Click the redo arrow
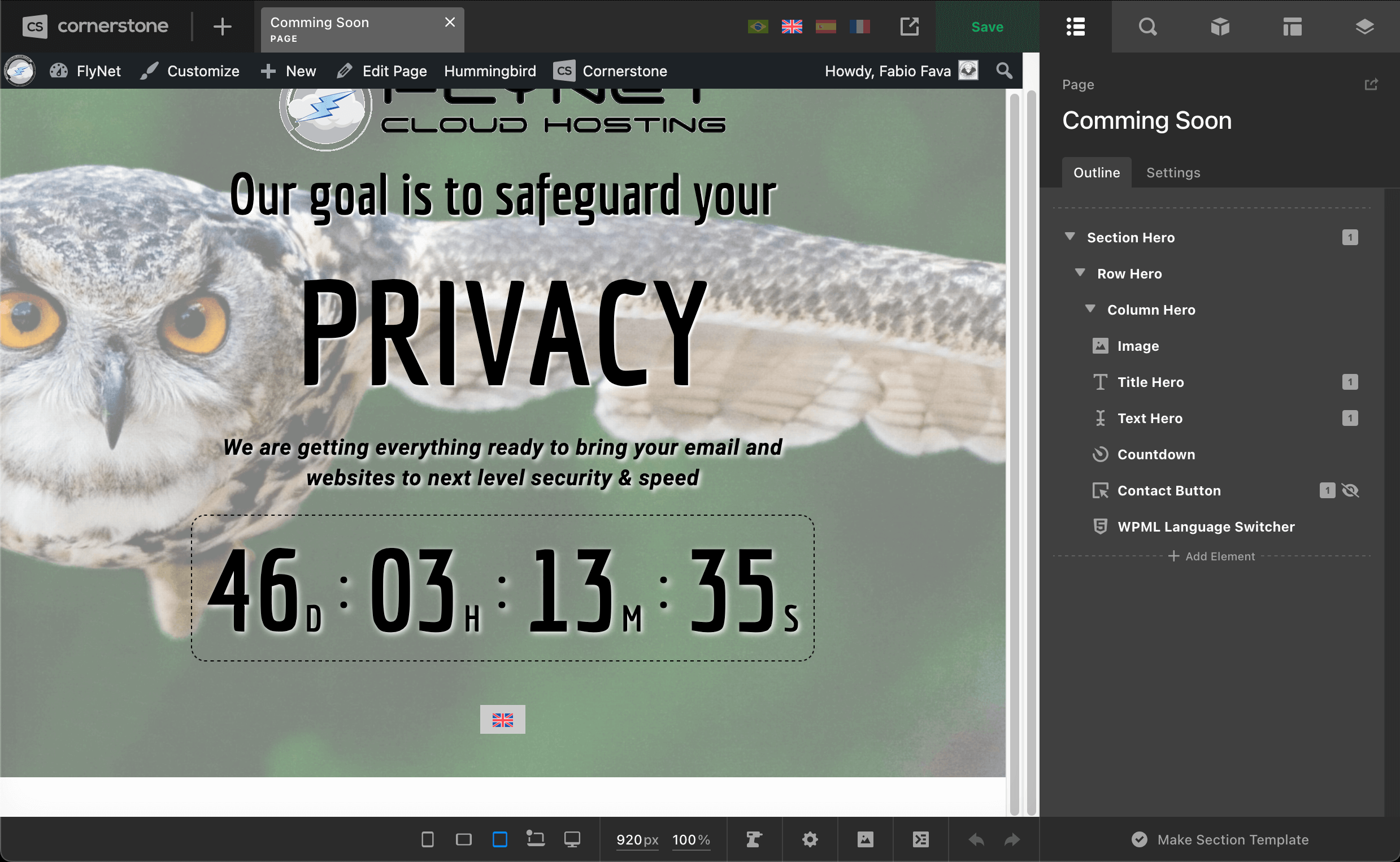This screenshot has width=1400, height=862. click(1012, 839)
